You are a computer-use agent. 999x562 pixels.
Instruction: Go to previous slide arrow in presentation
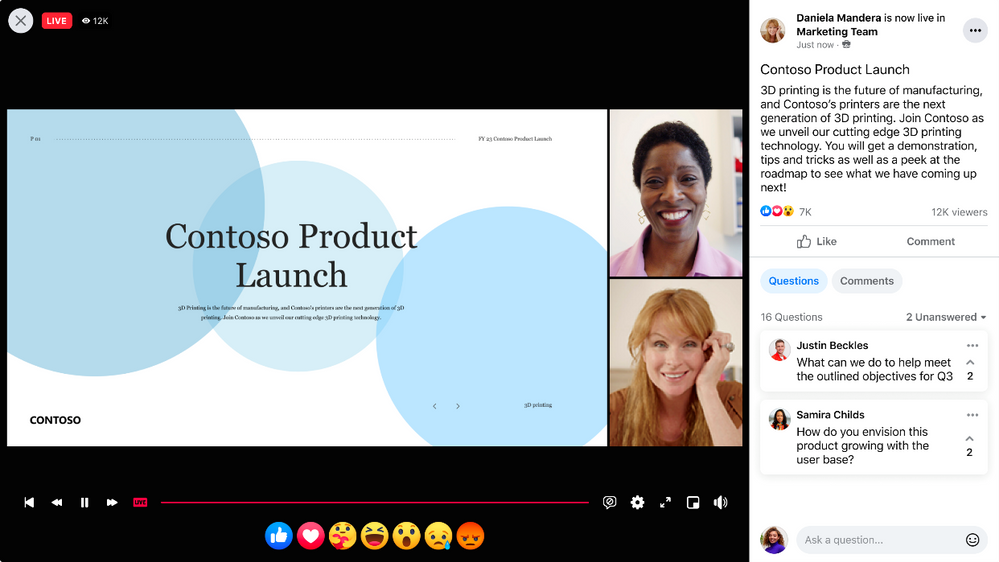435,406
